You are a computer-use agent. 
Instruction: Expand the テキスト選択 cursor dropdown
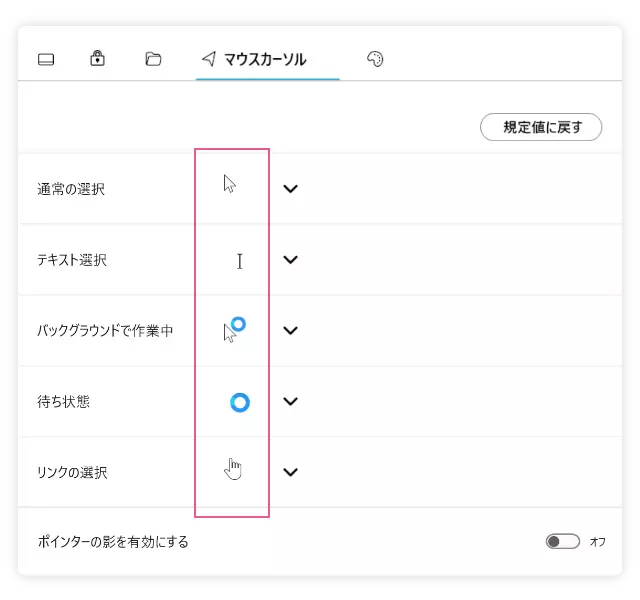click(x=290, y=260)
